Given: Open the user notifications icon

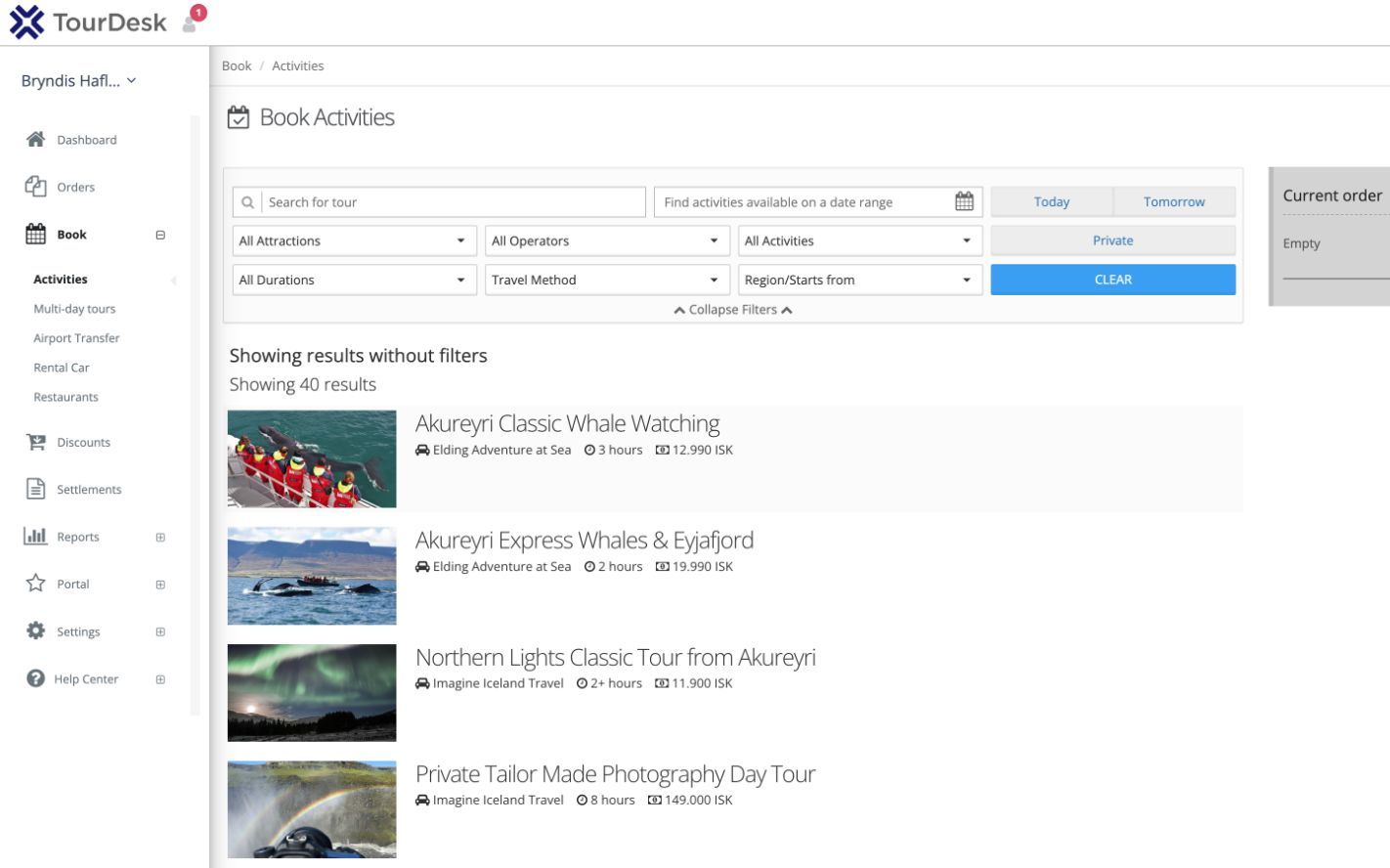Looking at the screenshot, I should 192,22.
